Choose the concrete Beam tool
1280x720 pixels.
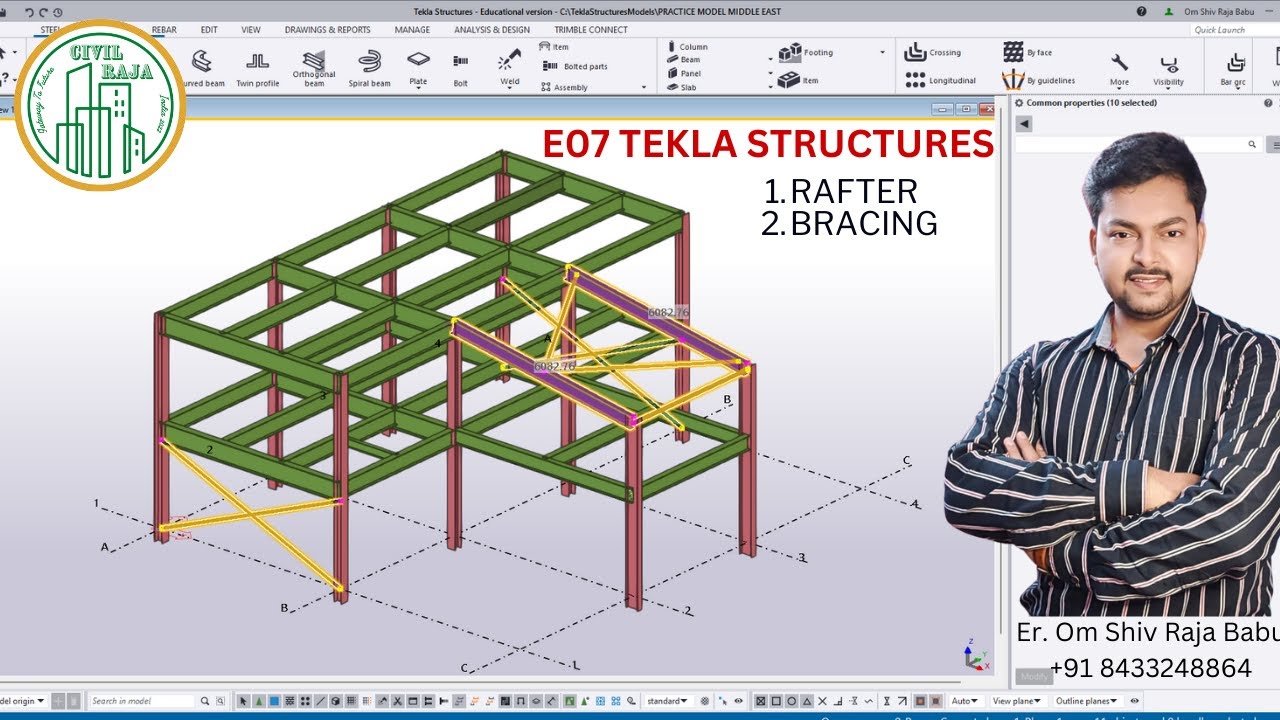pyautogui.click(x=684, y=60)
